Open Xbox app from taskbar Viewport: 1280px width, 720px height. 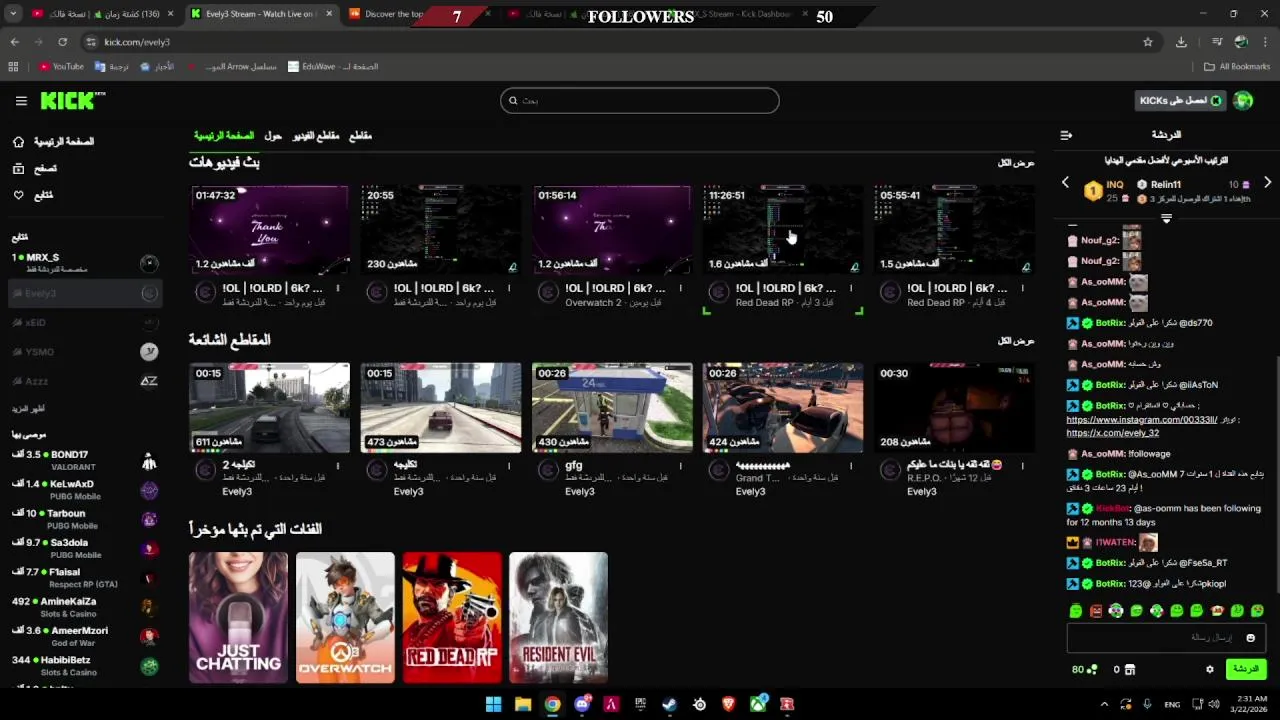pyautogui.click(x=758, y=704)
